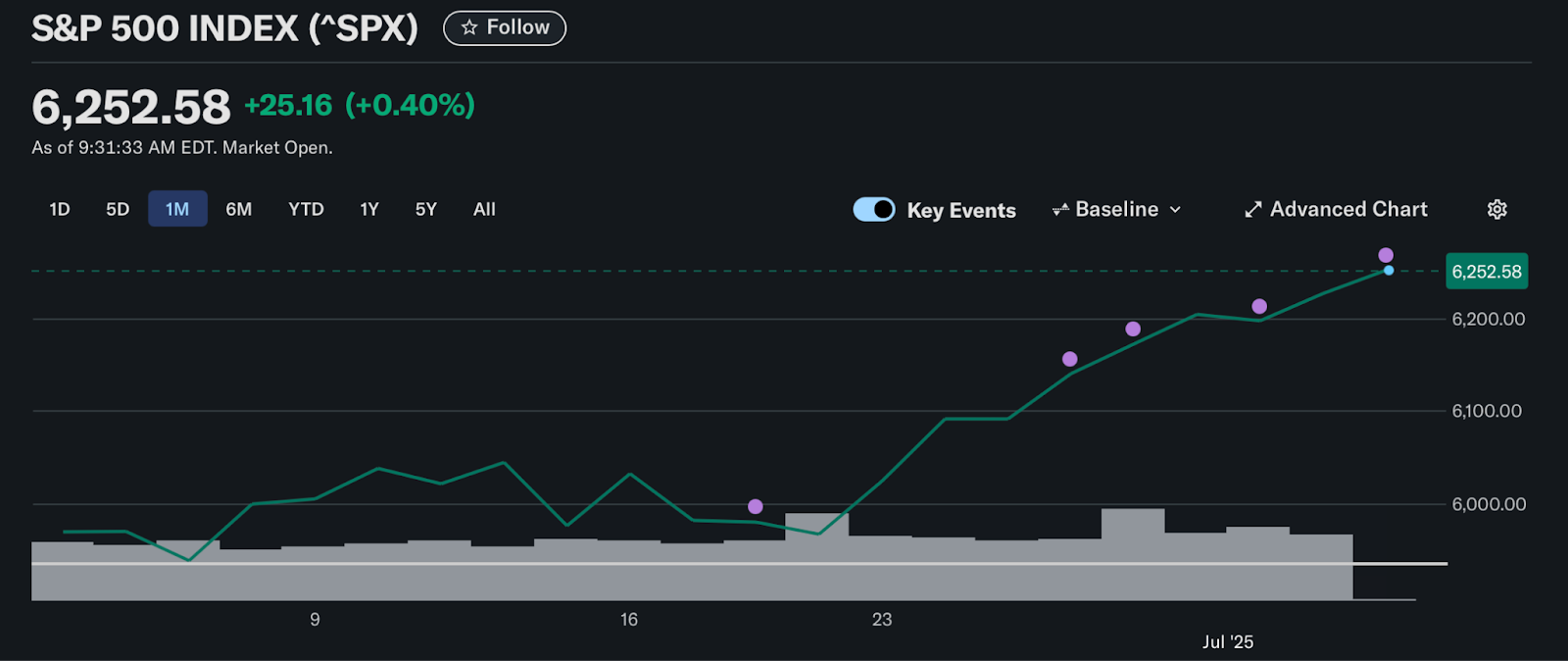This screenshot has width=1568, height=661.
Task: Toggle the Key Events switch off
Action: click(874, 209)
